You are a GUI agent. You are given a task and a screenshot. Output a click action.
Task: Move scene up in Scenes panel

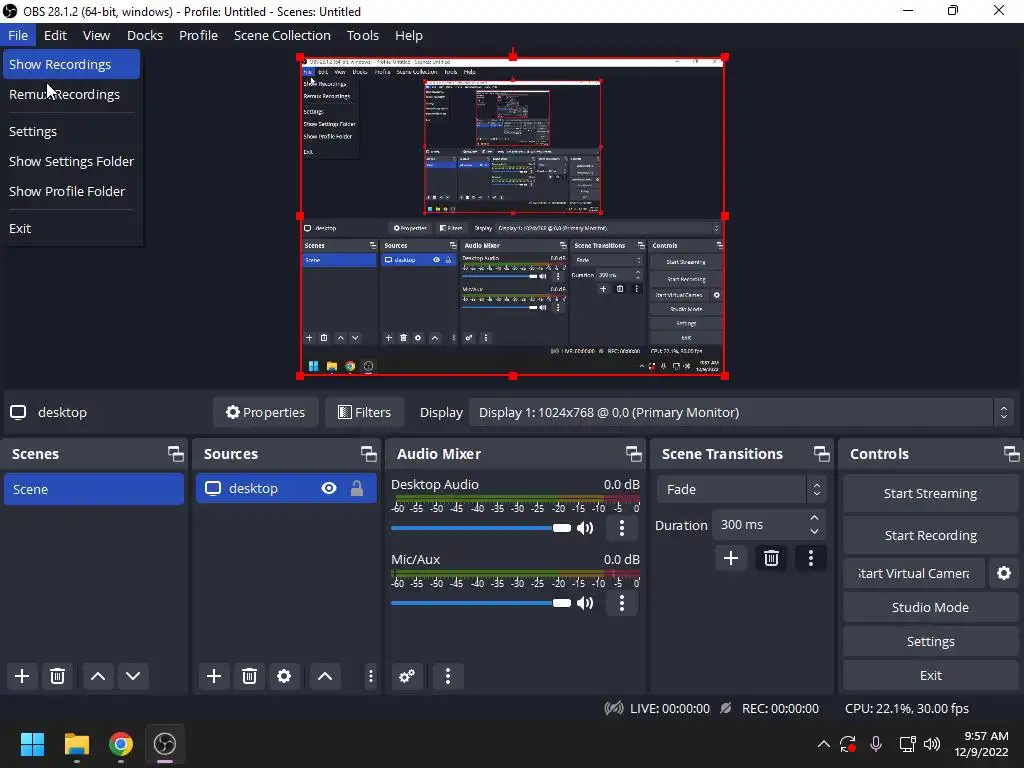pos(98,676)
